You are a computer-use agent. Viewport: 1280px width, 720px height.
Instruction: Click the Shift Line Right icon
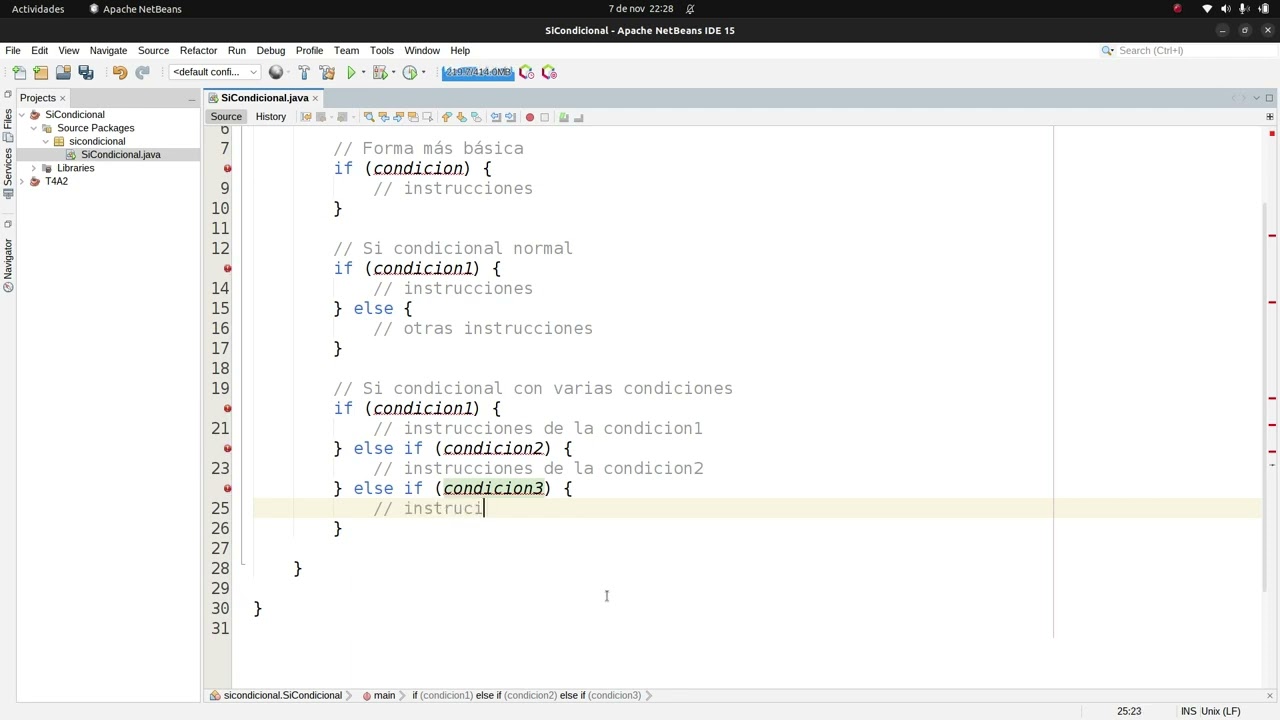(510, 117)
